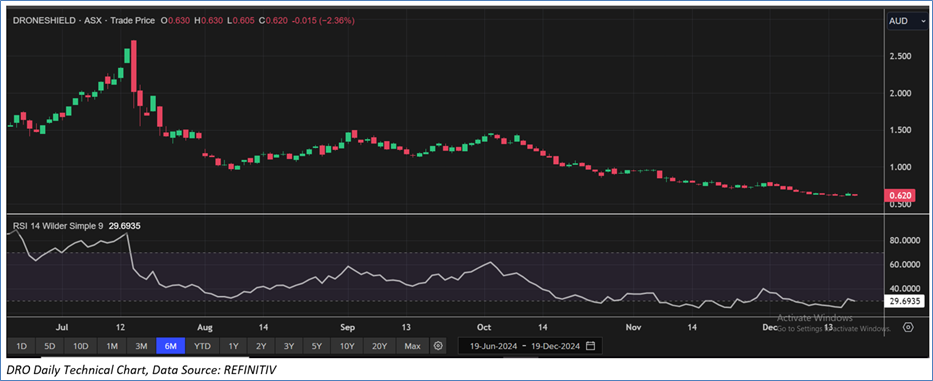Click the Oct label on time axis

(x=484, y=327)
